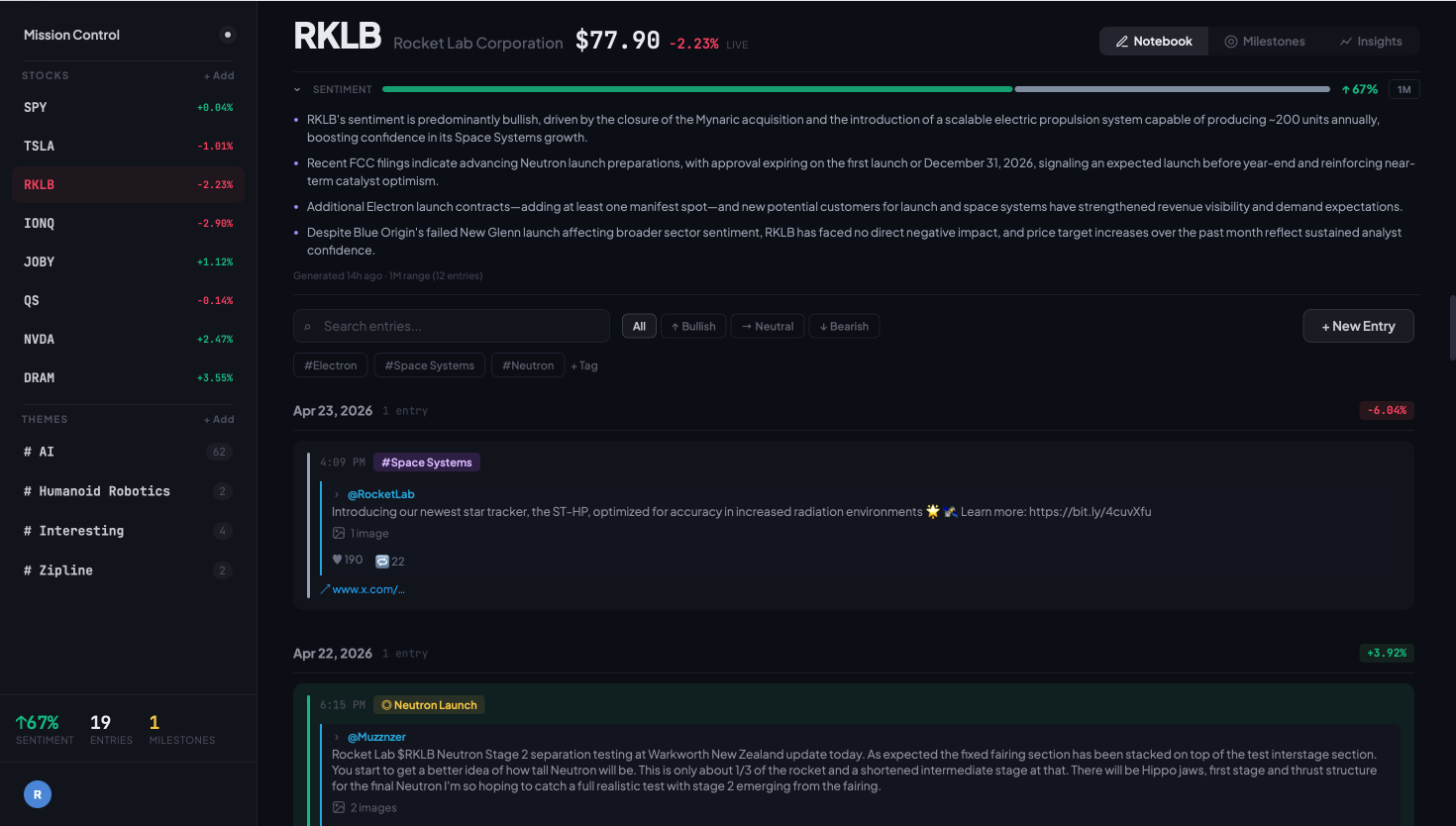Toggle the Mission Control theme dot button

point(228,35)
